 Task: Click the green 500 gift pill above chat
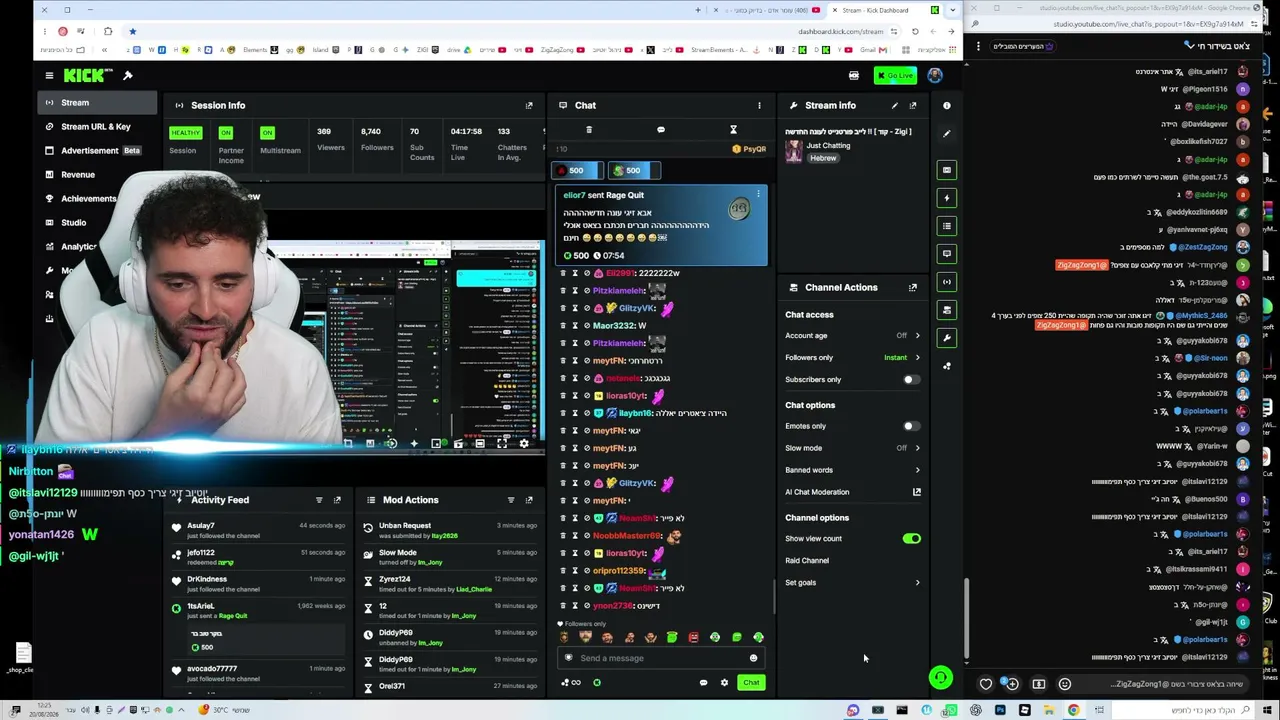(634, 170)
